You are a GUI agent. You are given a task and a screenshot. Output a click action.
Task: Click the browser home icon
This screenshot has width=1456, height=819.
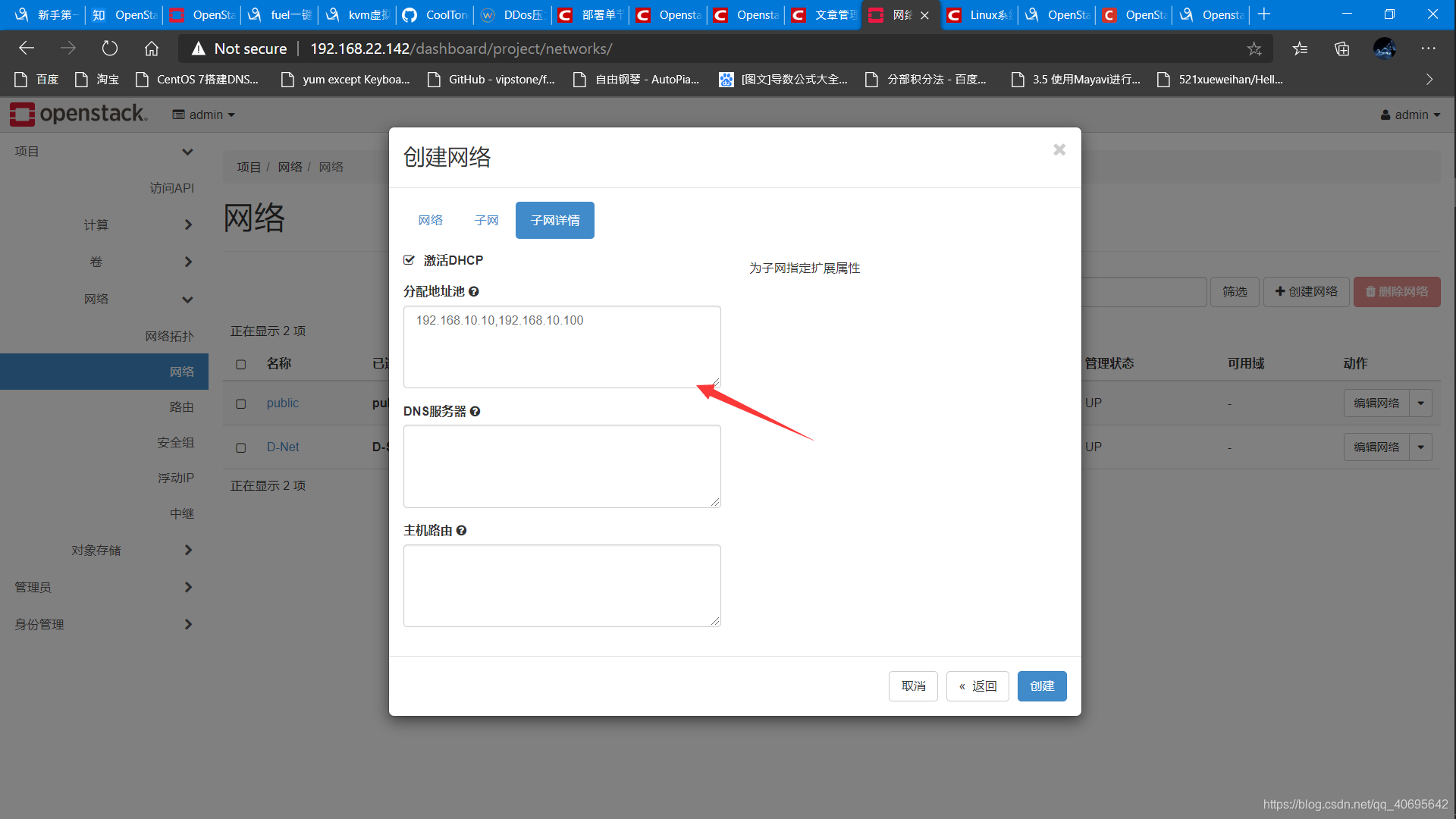pos(152,49)
